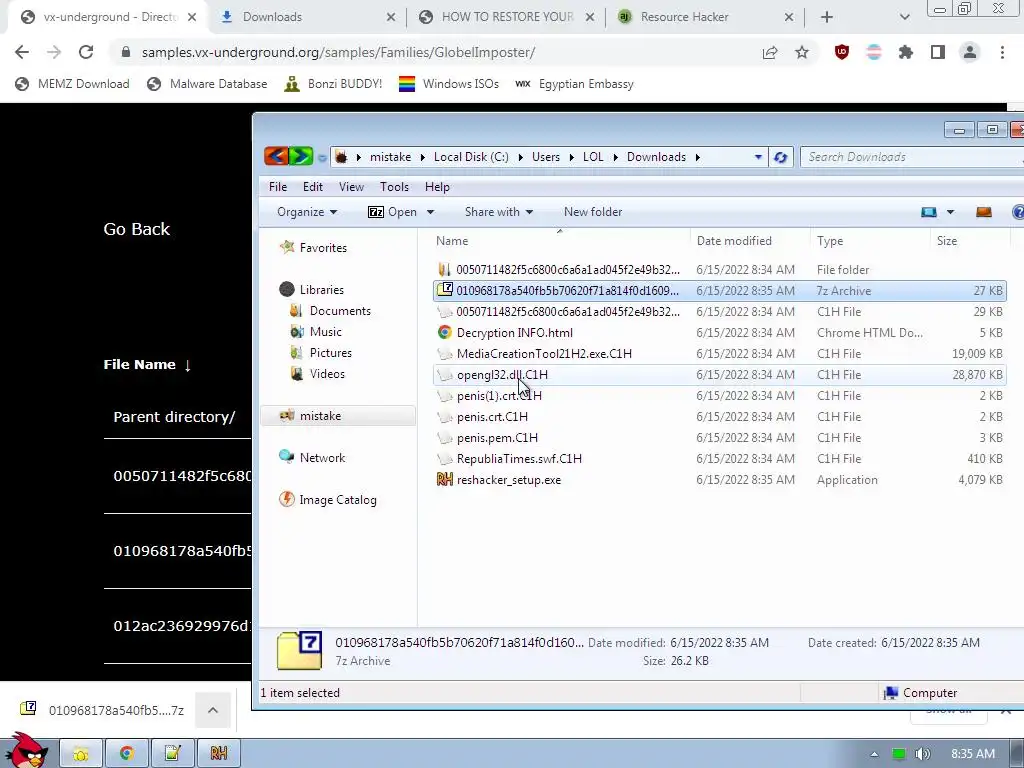Expand Open button dropdown arrow
The height and width of the screenshot is (768, 1024).
(430, 212)
